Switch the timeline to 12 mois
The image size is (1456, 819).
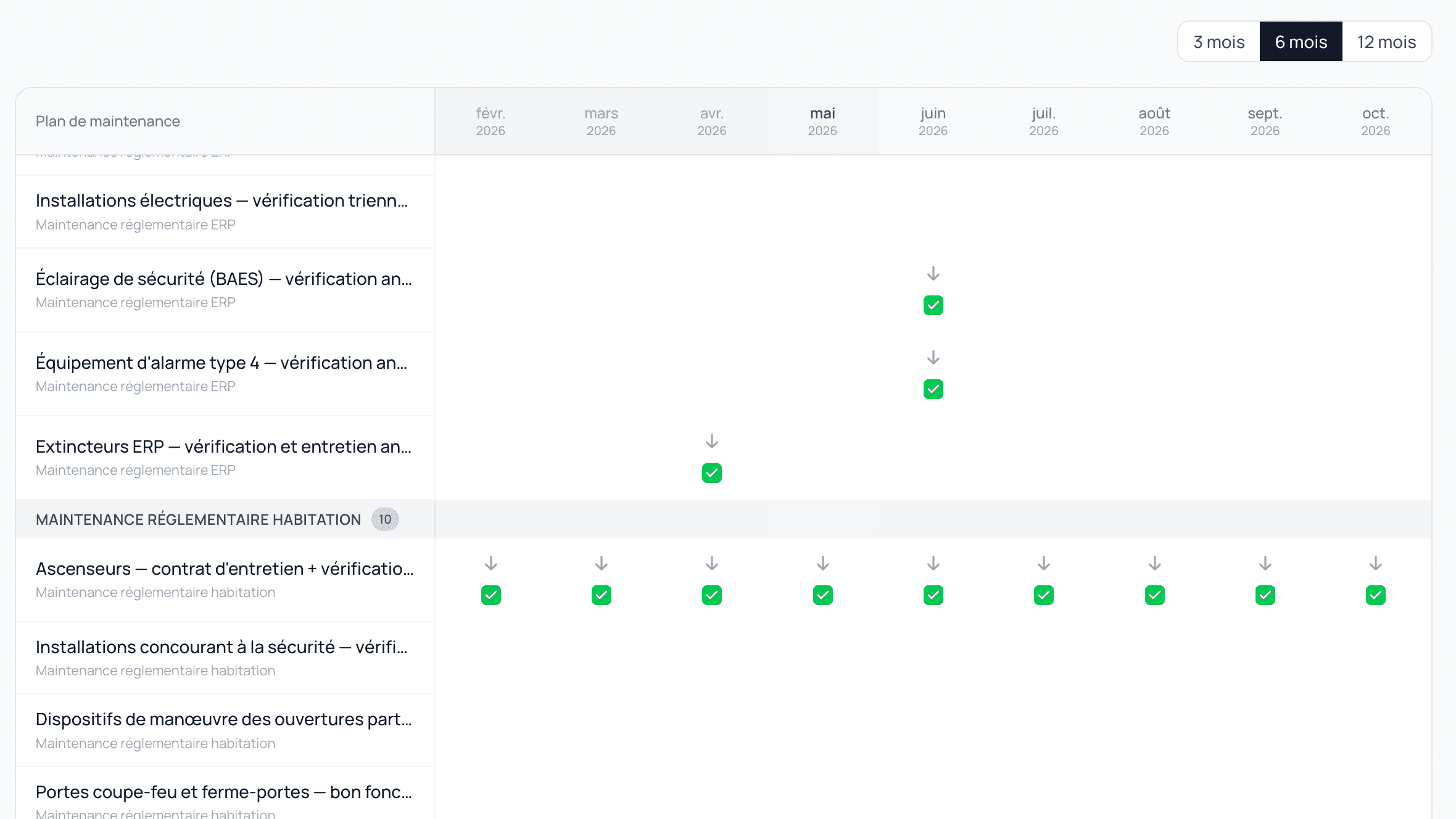(1386, 42)
